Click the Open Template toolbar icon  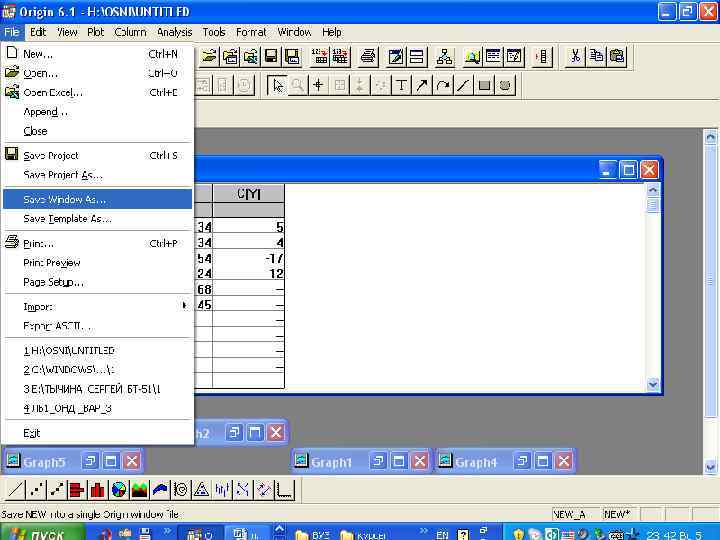[x=230, y=57]
